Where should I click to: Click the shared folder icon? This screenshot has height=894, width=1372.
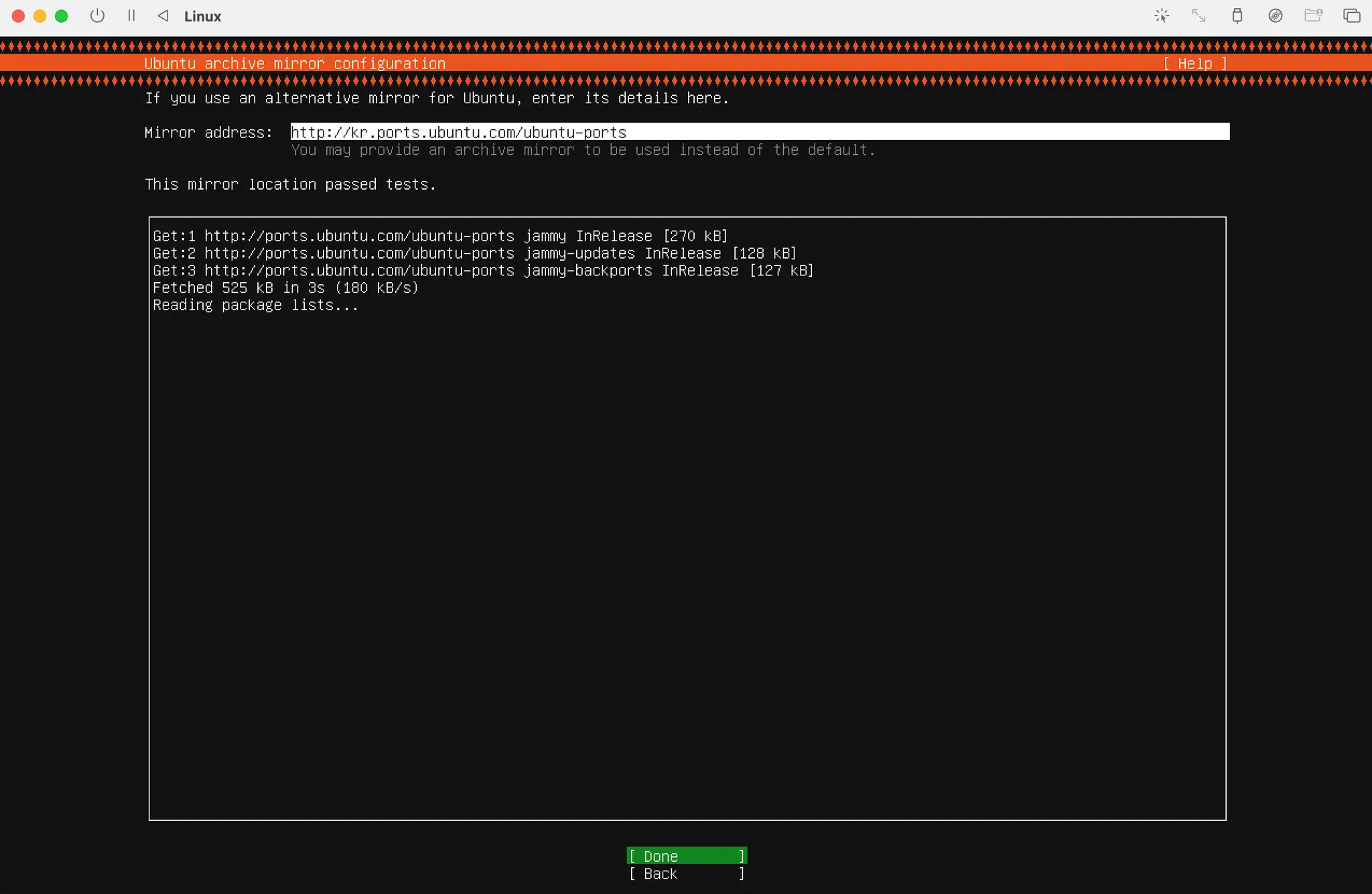coord(1313,15)
